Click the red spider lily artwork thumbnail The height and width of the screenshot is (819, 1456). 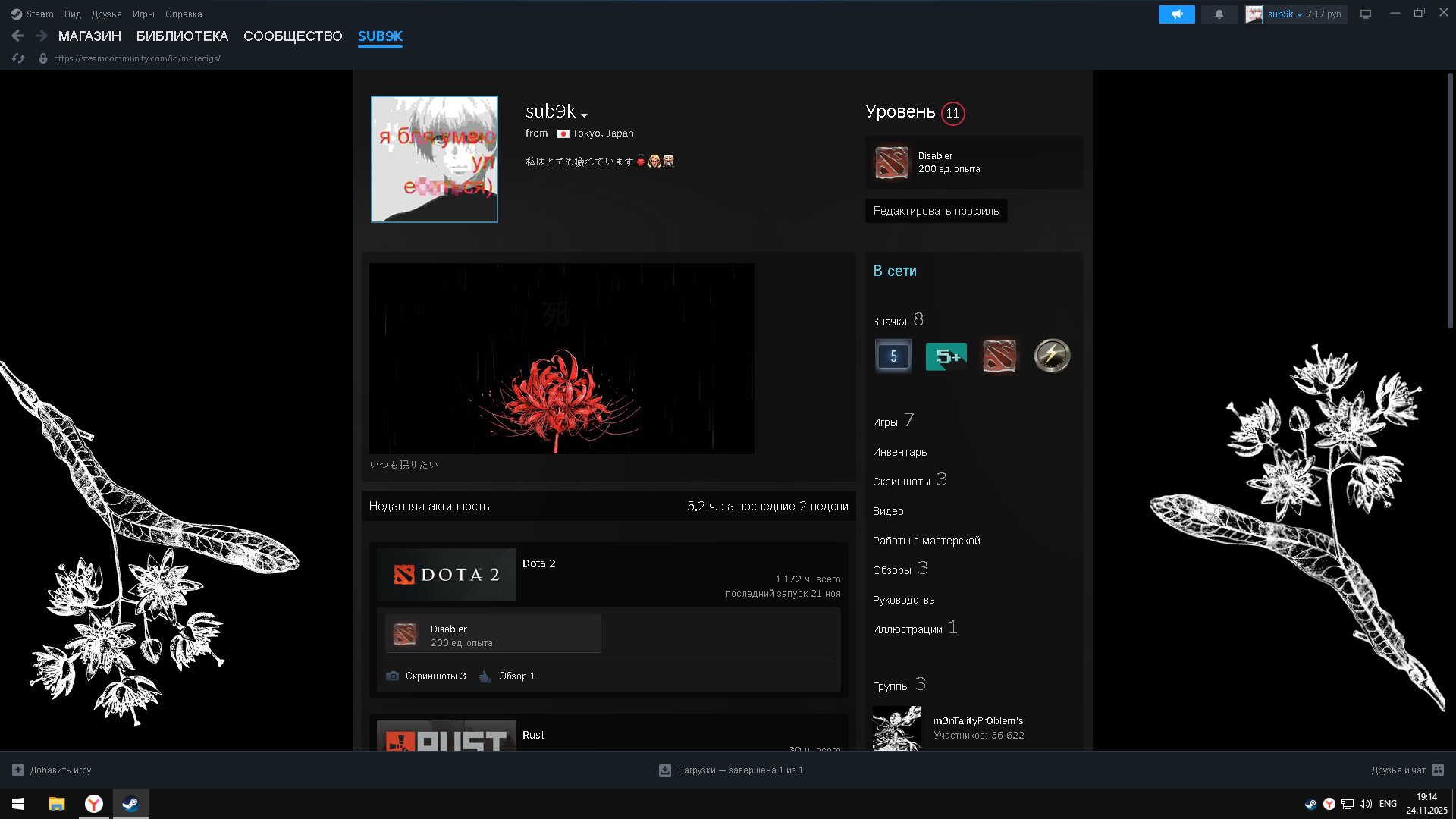pos(561,359)
